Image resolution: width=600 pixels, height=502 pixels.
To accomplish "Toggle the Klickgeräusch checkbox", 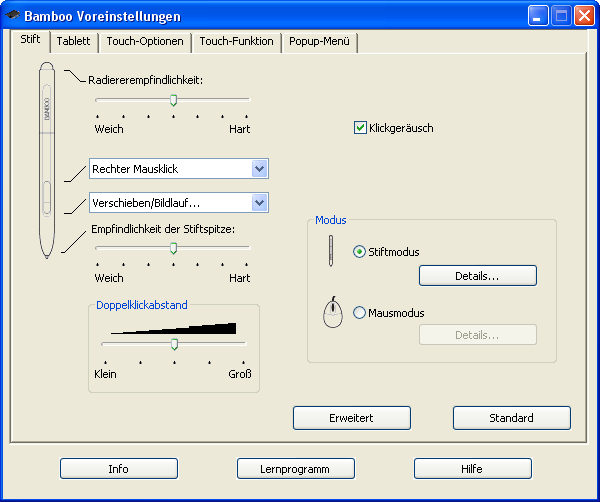I will coord(361,128).
